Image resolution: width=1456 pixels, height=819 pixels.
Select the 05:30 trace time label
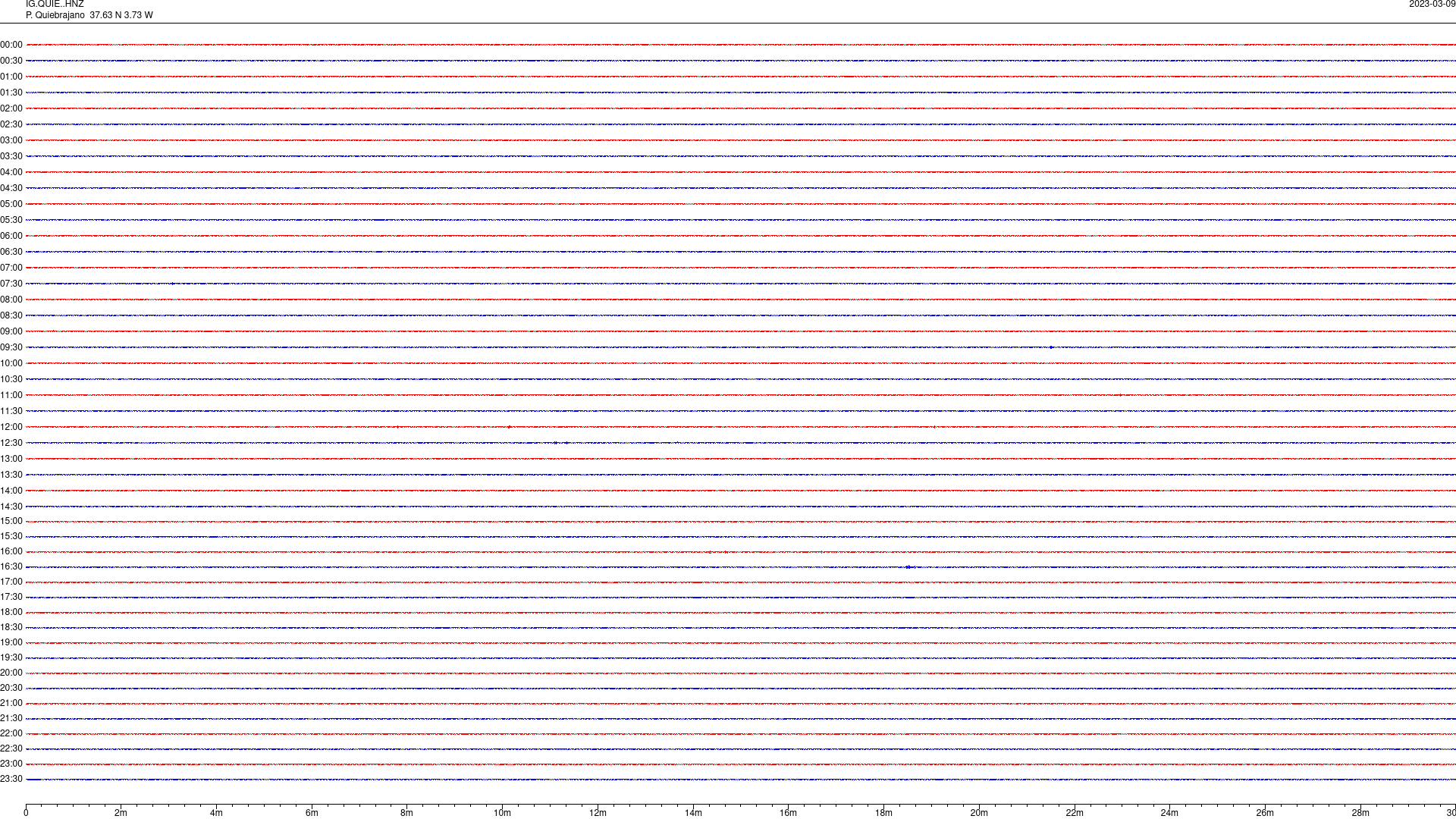click(x=11, y=220)
